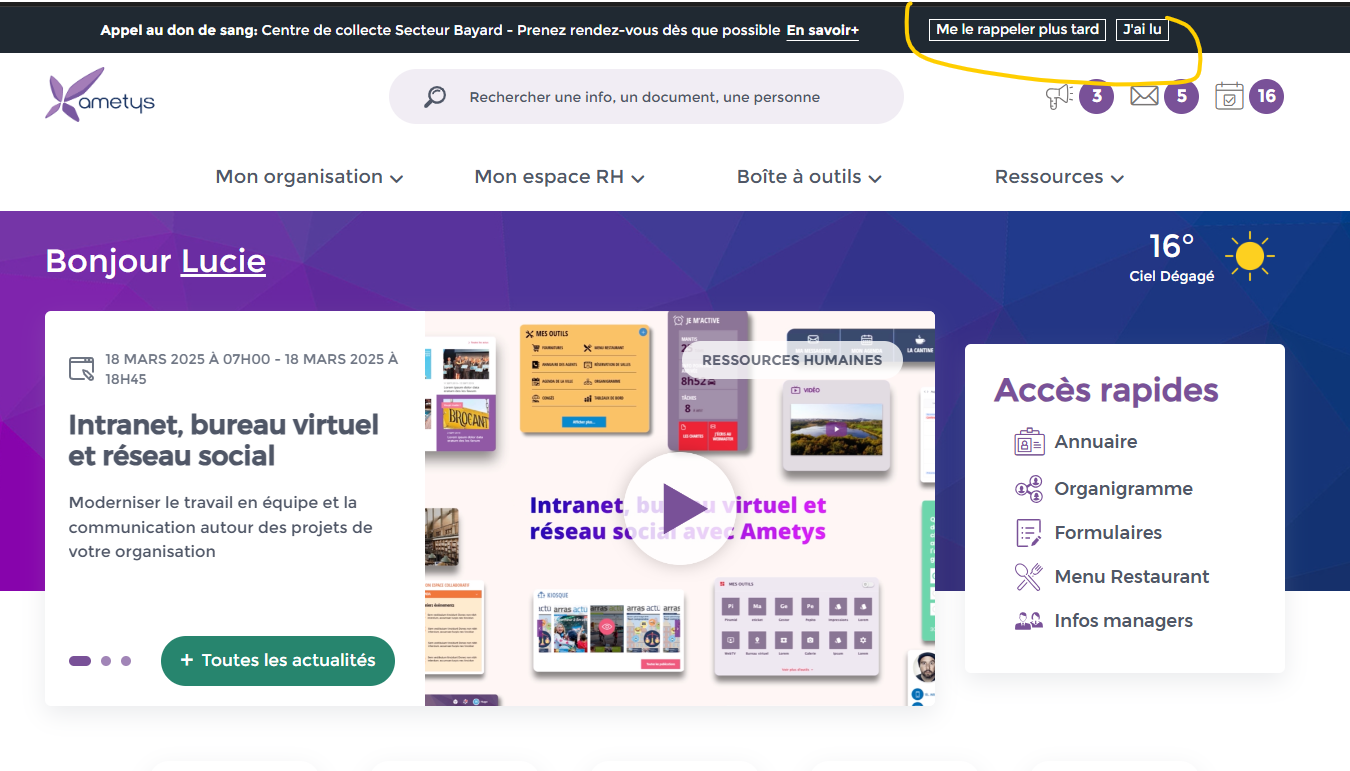Open the envelope messages icon
This screenshot has width=1350, height=771.
coord(1144,96)
